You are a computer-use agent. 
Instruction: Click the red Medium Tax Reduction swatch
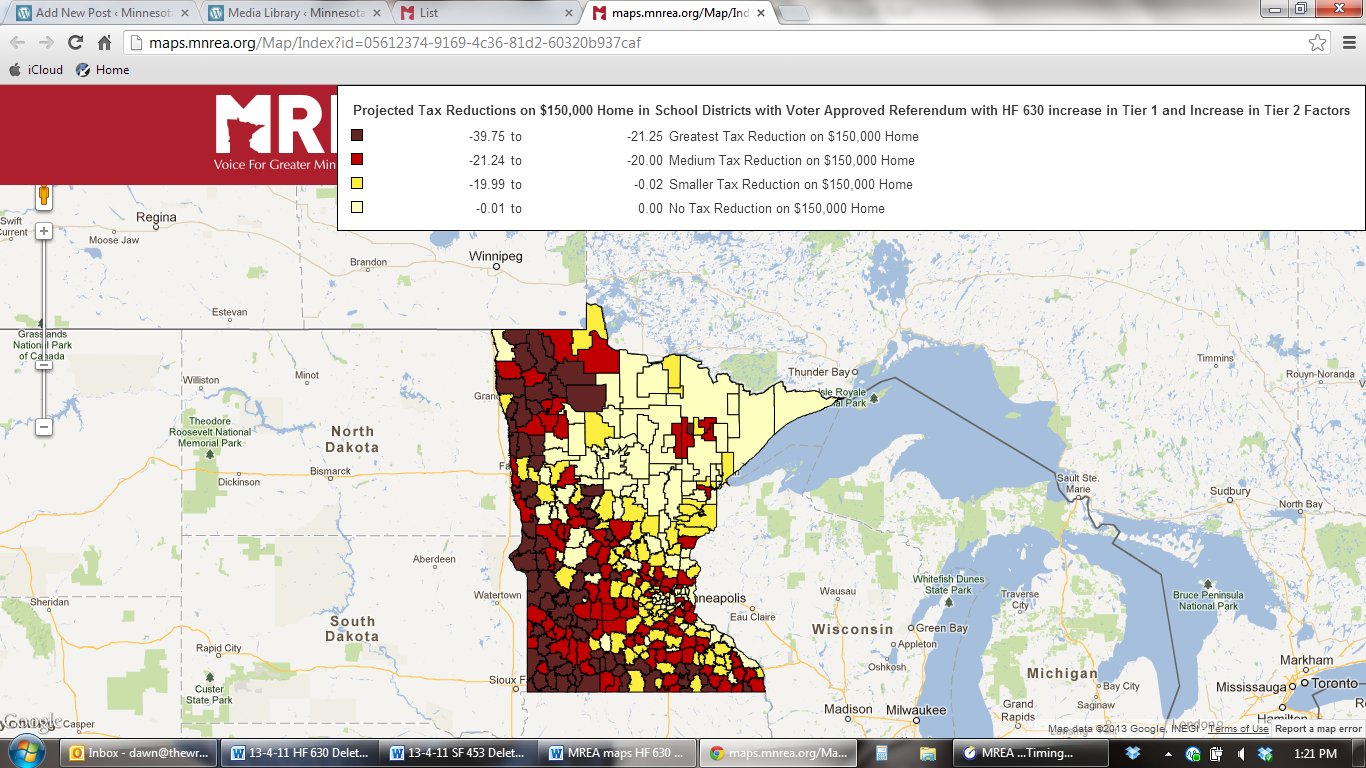[357, 160]
